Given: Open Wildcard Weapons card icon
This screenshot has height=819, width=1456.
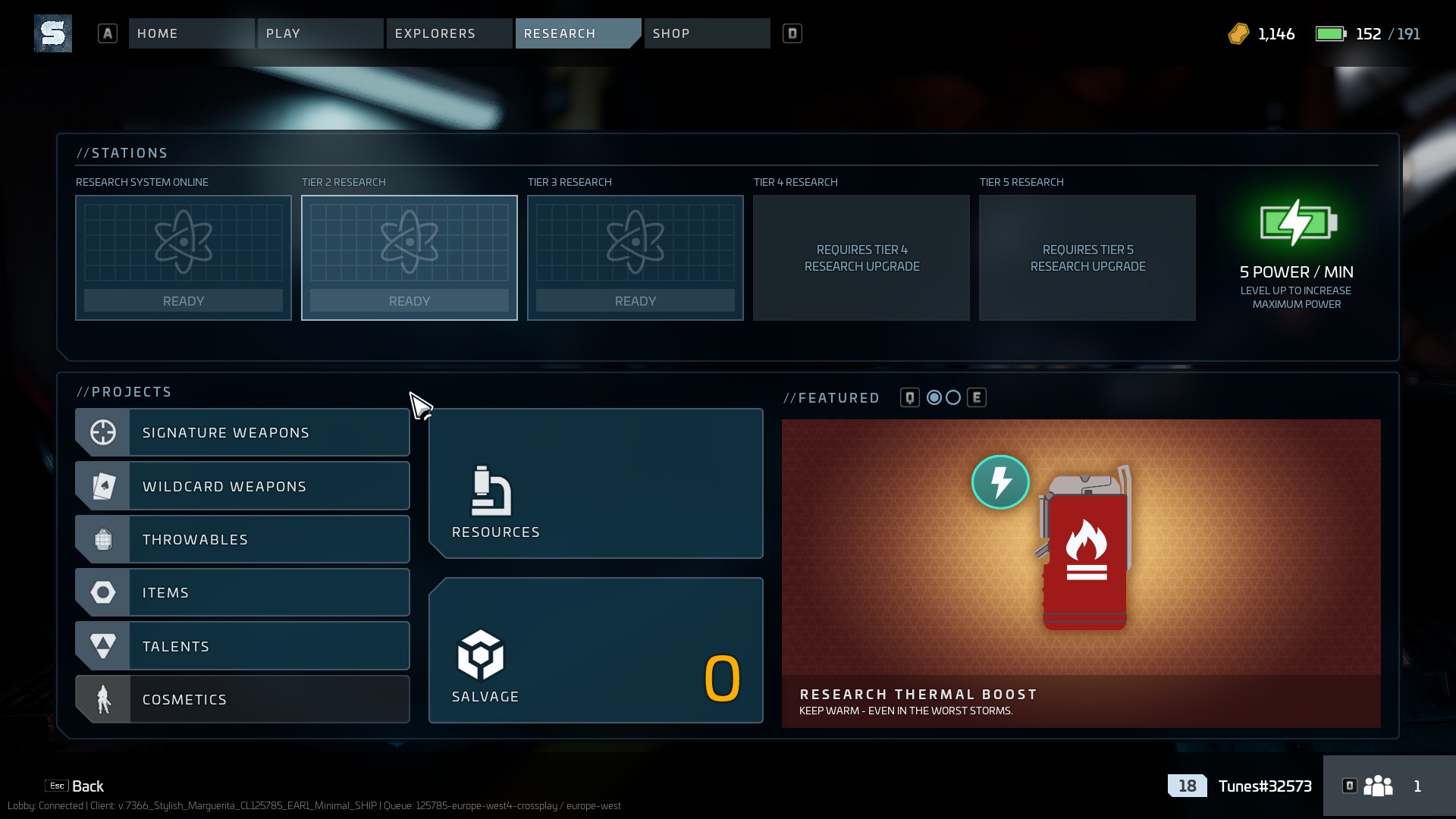Looking at the screenshot, I should [x=103, y=486].
